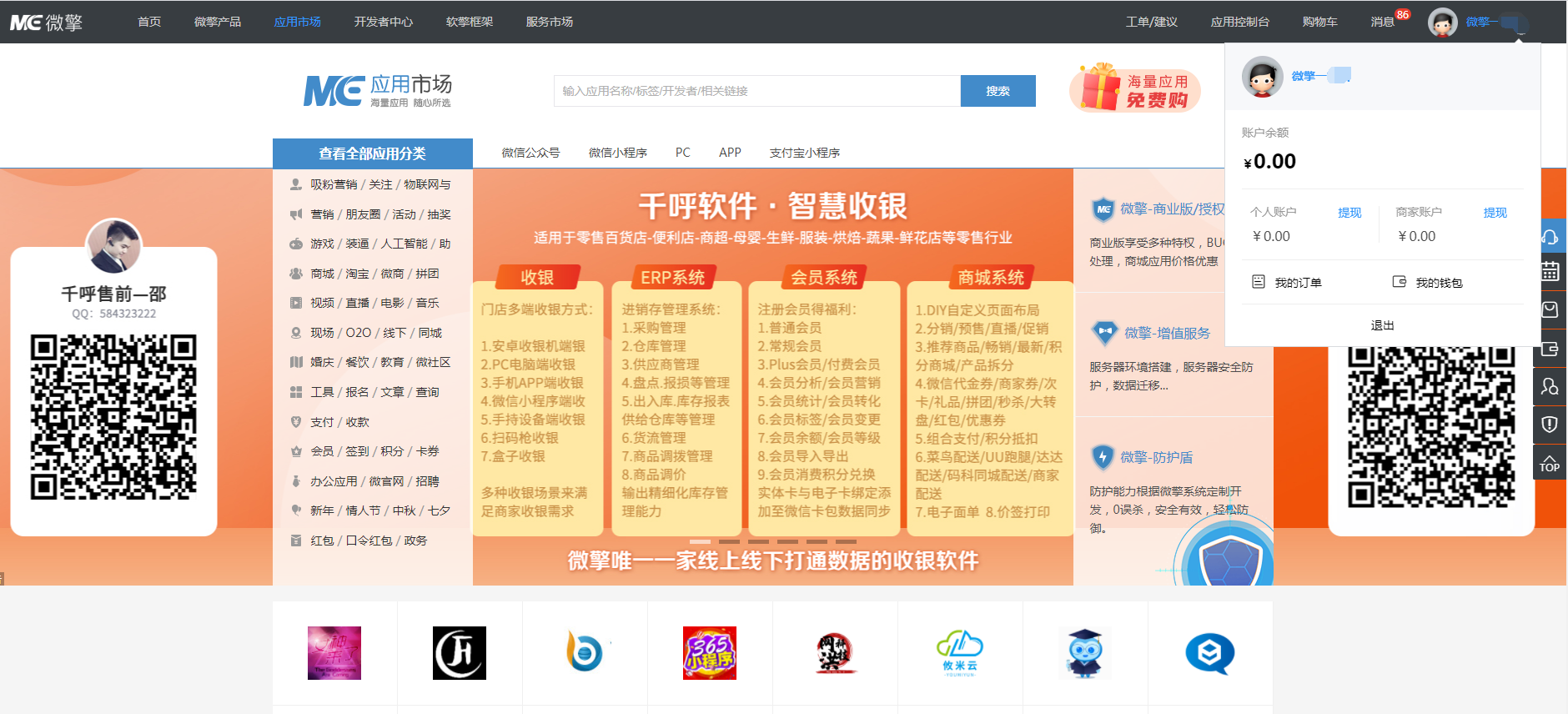The width and height of the screenshot is (1568, 714).
Task: Open 购物车 in the top bar
Action: (x=1320, y=22)
